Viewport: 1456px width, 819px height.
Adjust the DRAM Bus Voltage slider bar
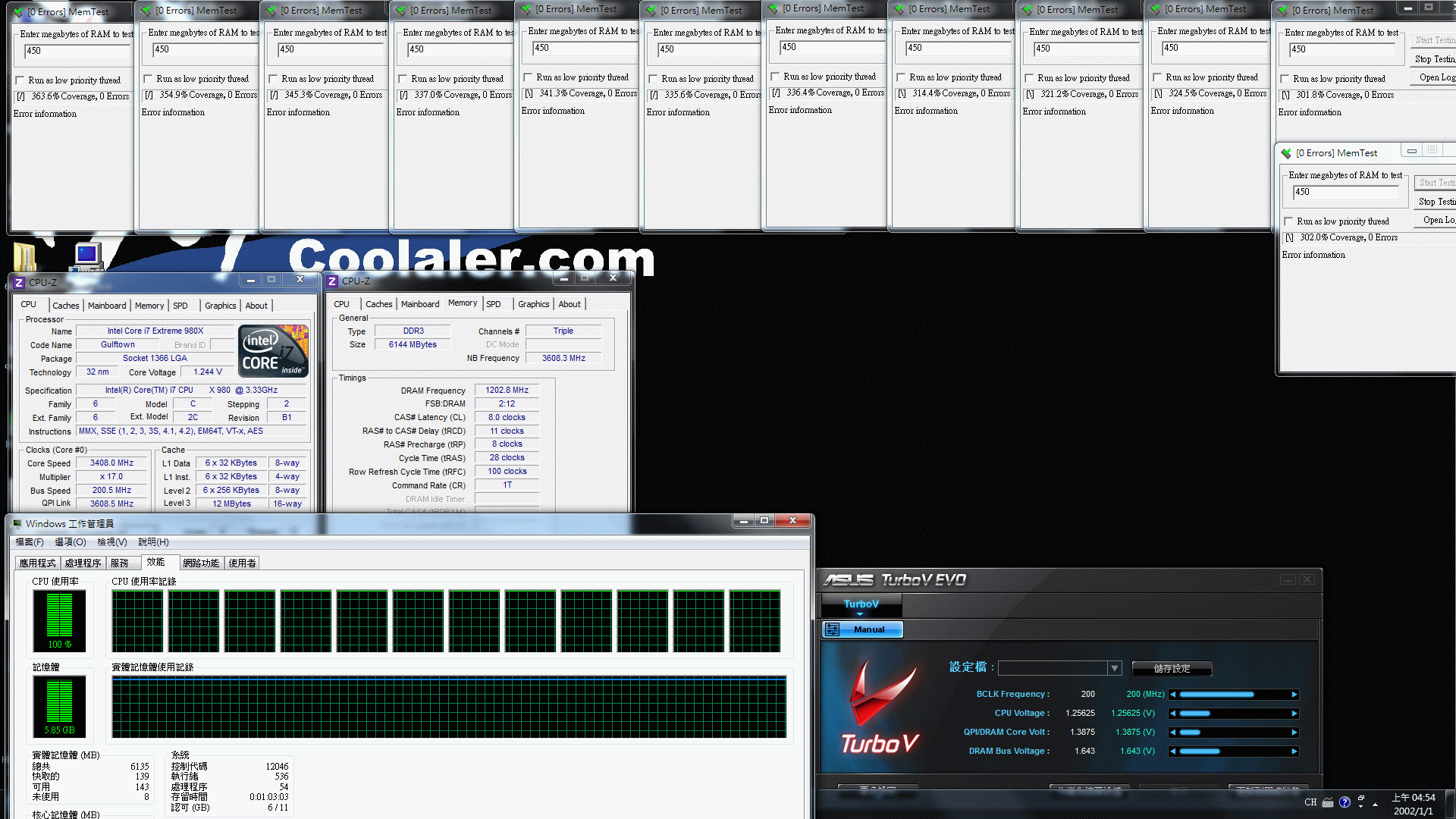pyautogui.click(x=1234, y=752)
